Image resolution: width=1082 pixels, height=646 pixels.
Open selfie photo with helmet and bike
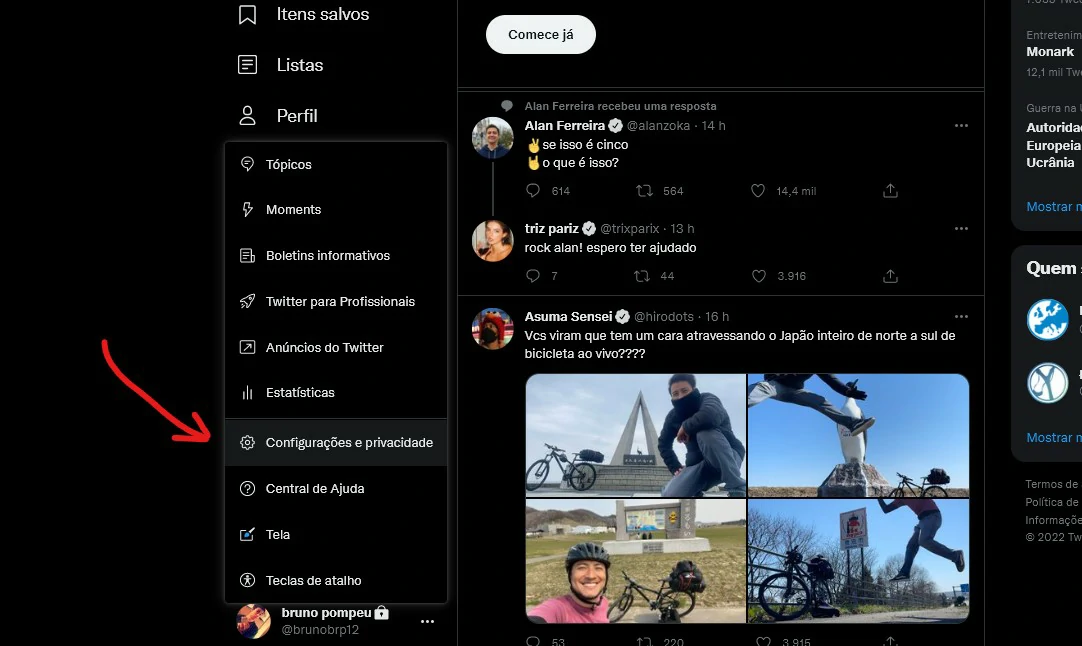(x=636, y=561)
